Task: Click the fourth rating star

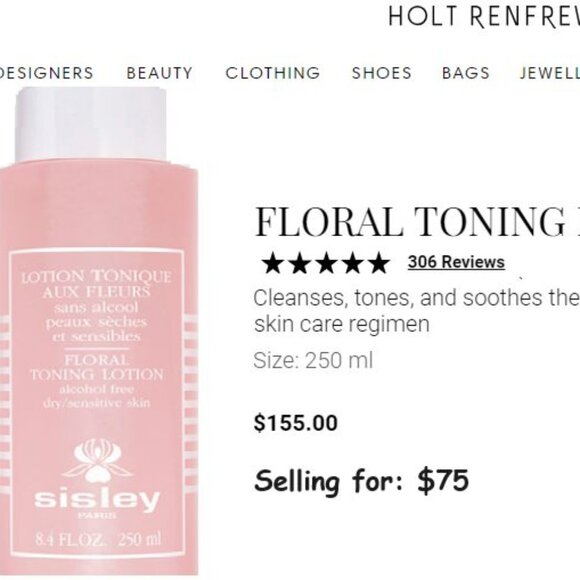Action: click(352, 263)
